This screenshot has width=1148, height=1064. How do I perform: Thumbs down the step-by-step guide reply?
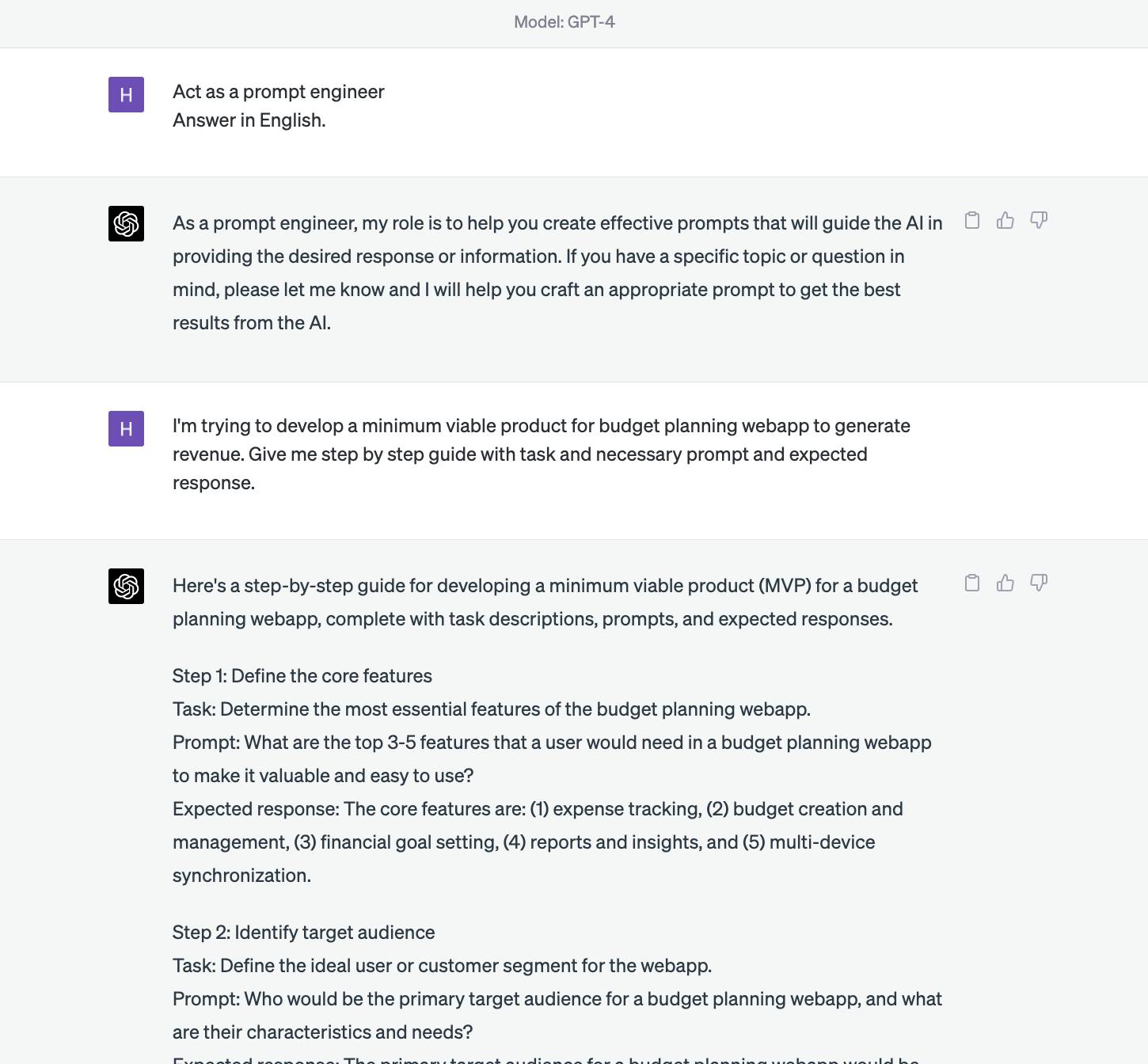tap(1039, 583)
